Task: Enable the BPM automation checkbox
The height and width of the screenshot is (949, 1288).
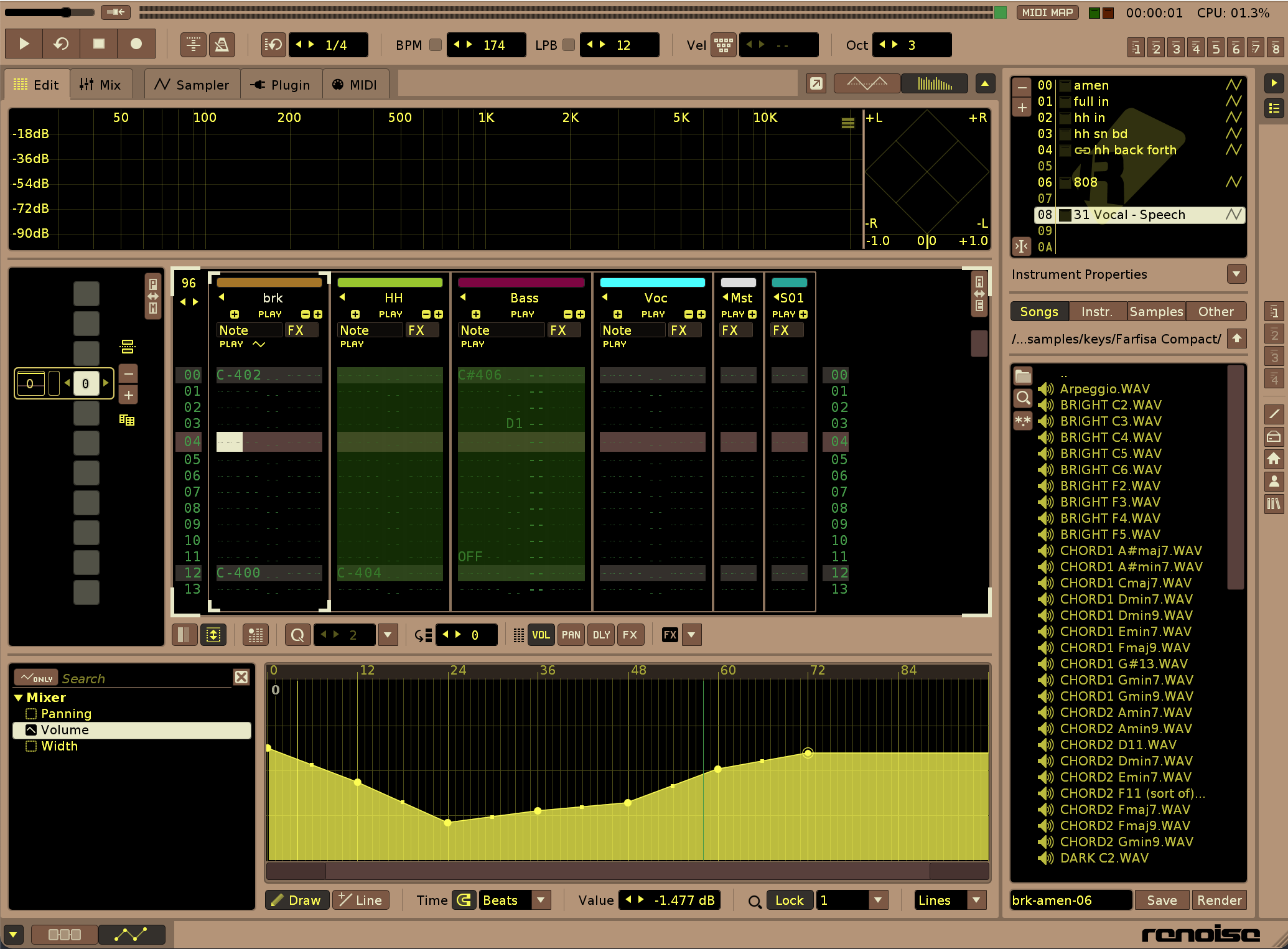Action: pyautogui.click(x=436, y=45)
